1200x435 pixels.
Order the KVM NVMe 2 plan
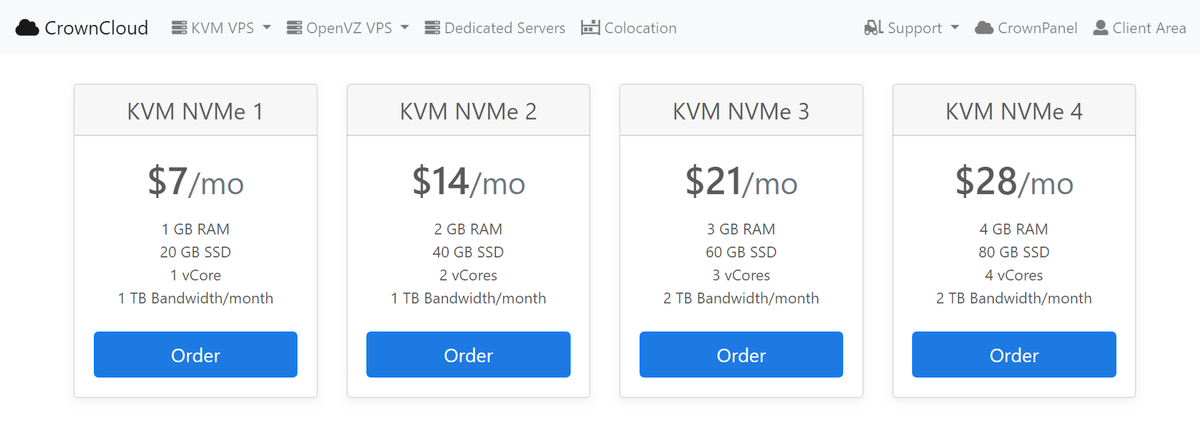pyautogui.click(x=468, y=355)
